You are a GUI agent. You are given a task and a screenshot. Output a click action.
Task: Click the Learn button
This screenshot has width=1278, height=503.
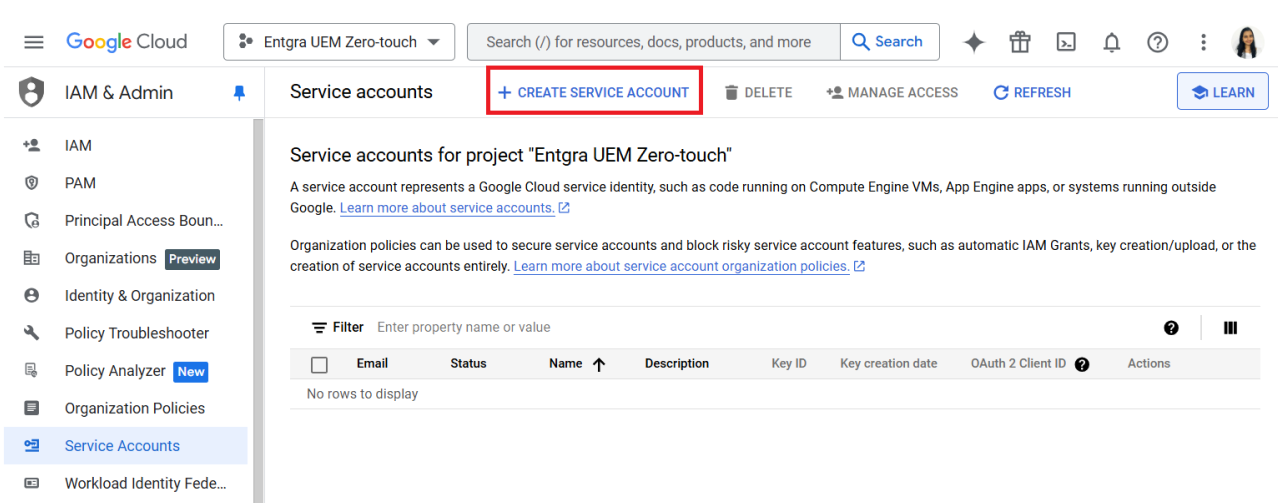coord(1223,92)
